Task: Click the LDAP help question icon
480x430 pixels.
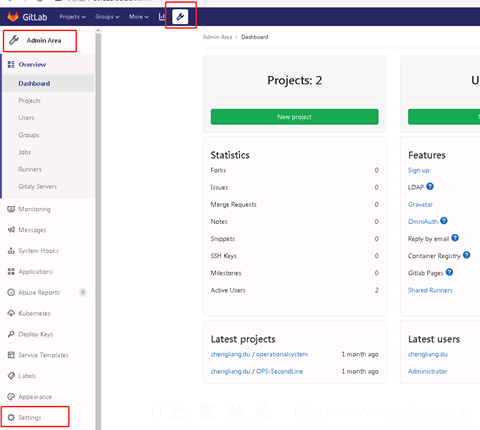Action: [x=430, y=186]
